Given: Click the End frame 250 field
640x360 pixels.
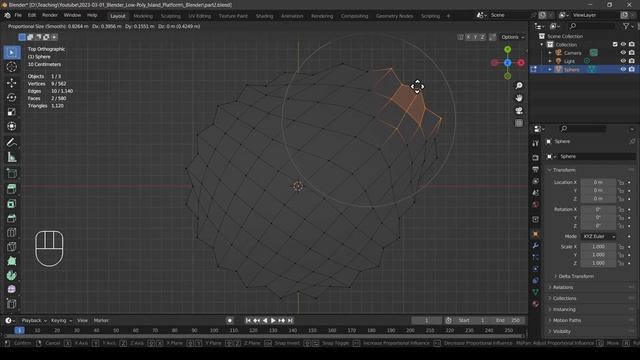Looking at the screenshot, I should 508,320.
